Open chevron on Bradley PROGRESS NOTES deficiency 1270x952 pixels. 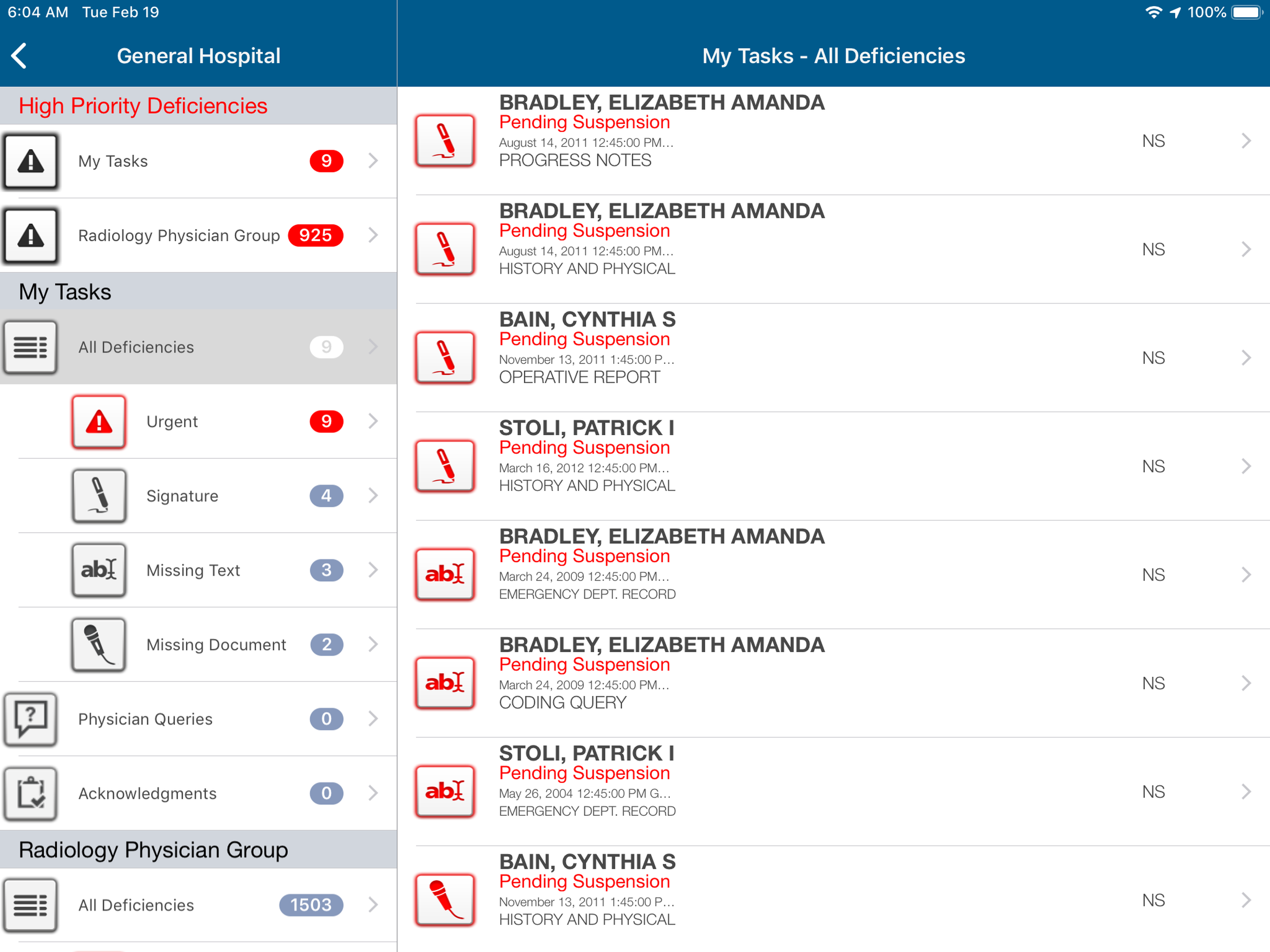(x=1246, y=141)
